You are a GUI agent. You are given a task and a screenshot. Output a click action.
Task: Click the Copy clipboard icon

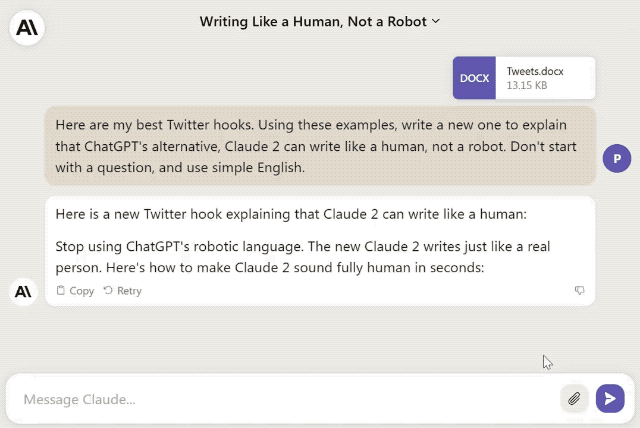pos(62,291)
